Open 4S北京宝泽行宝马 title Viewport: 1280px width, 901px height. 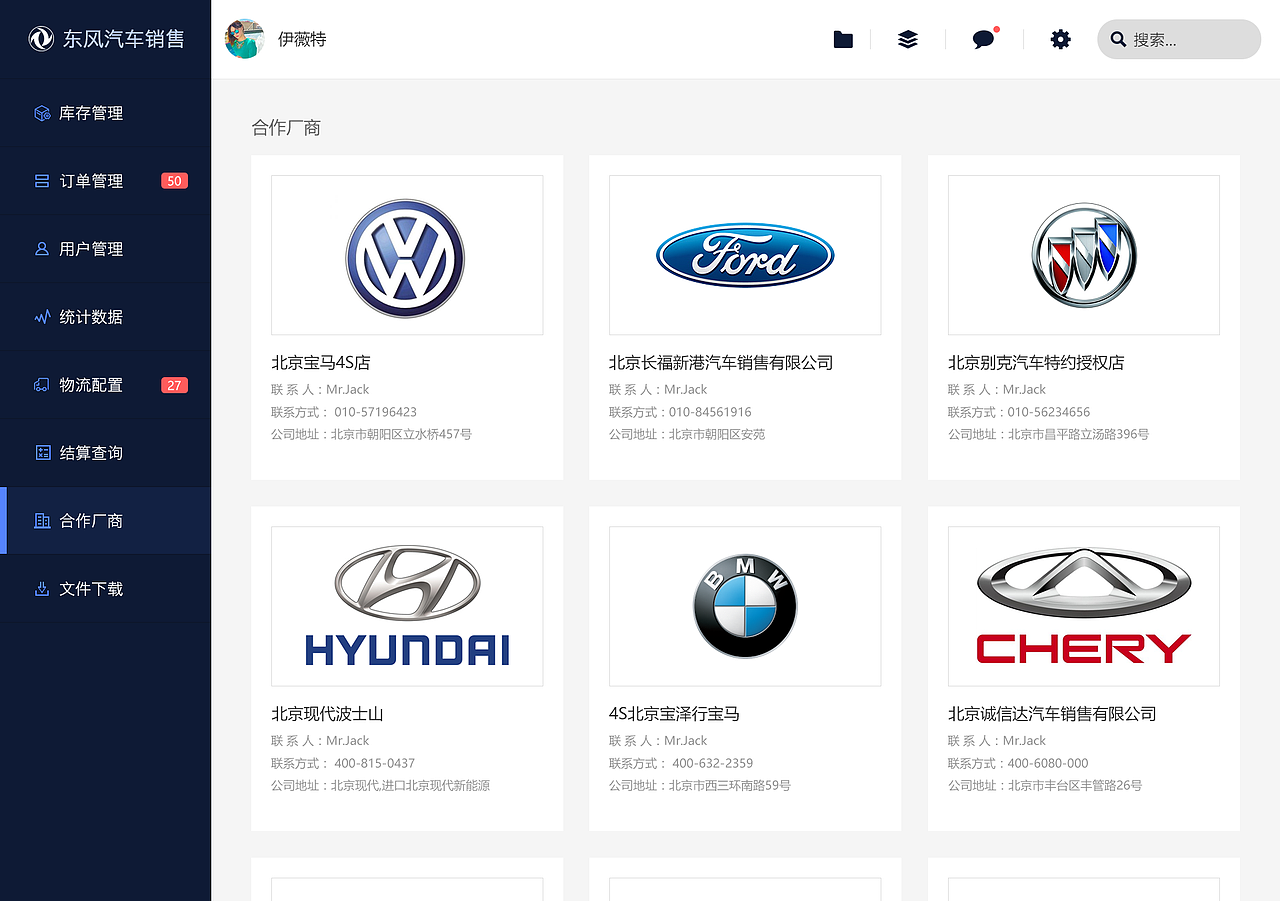click(x=674, y=714)
